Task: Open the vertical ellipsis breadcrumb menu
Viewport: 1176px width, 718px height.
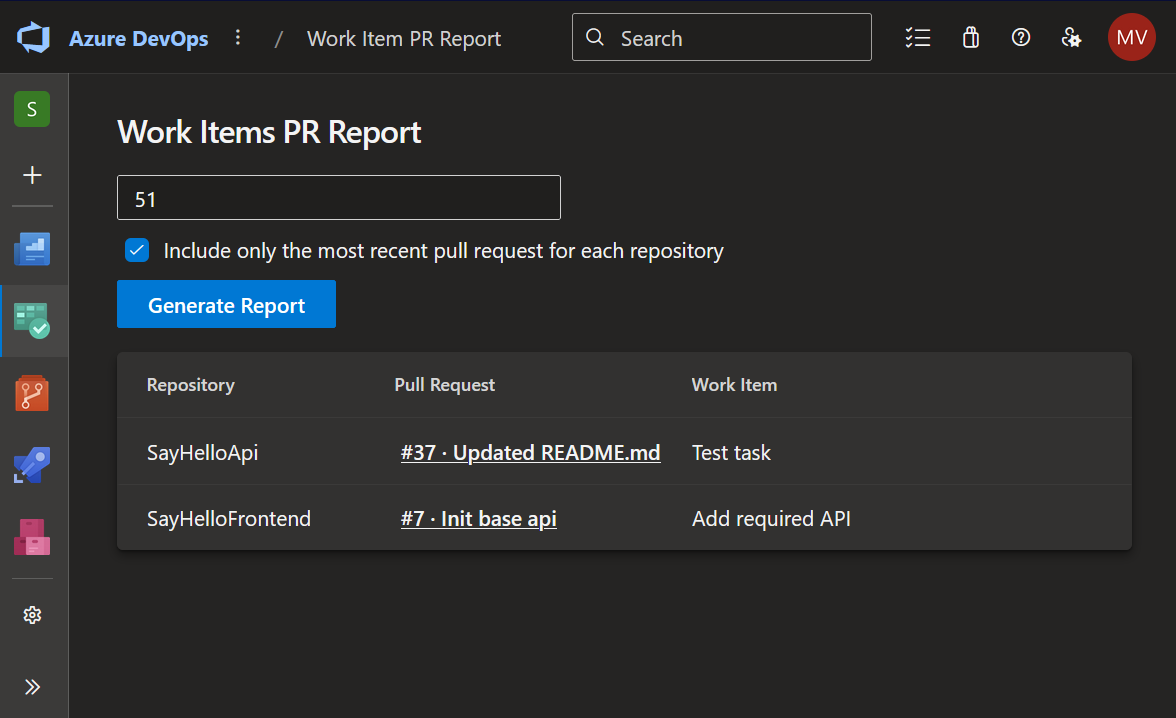Action: tap(238, 38)
